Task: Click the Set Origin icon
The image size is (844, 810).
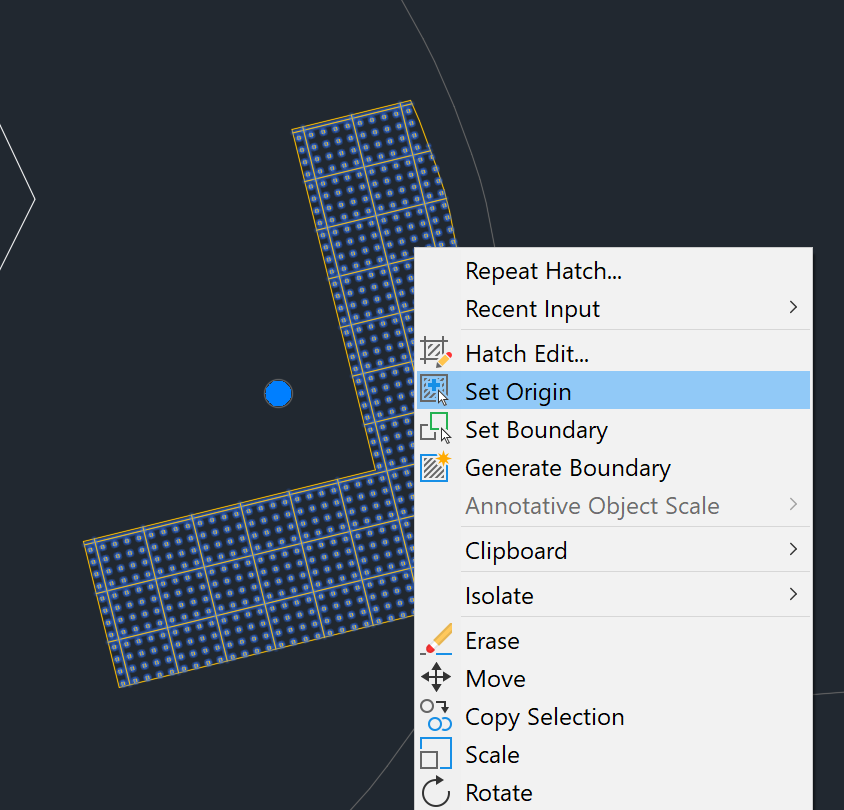Action: click(435, 390)
